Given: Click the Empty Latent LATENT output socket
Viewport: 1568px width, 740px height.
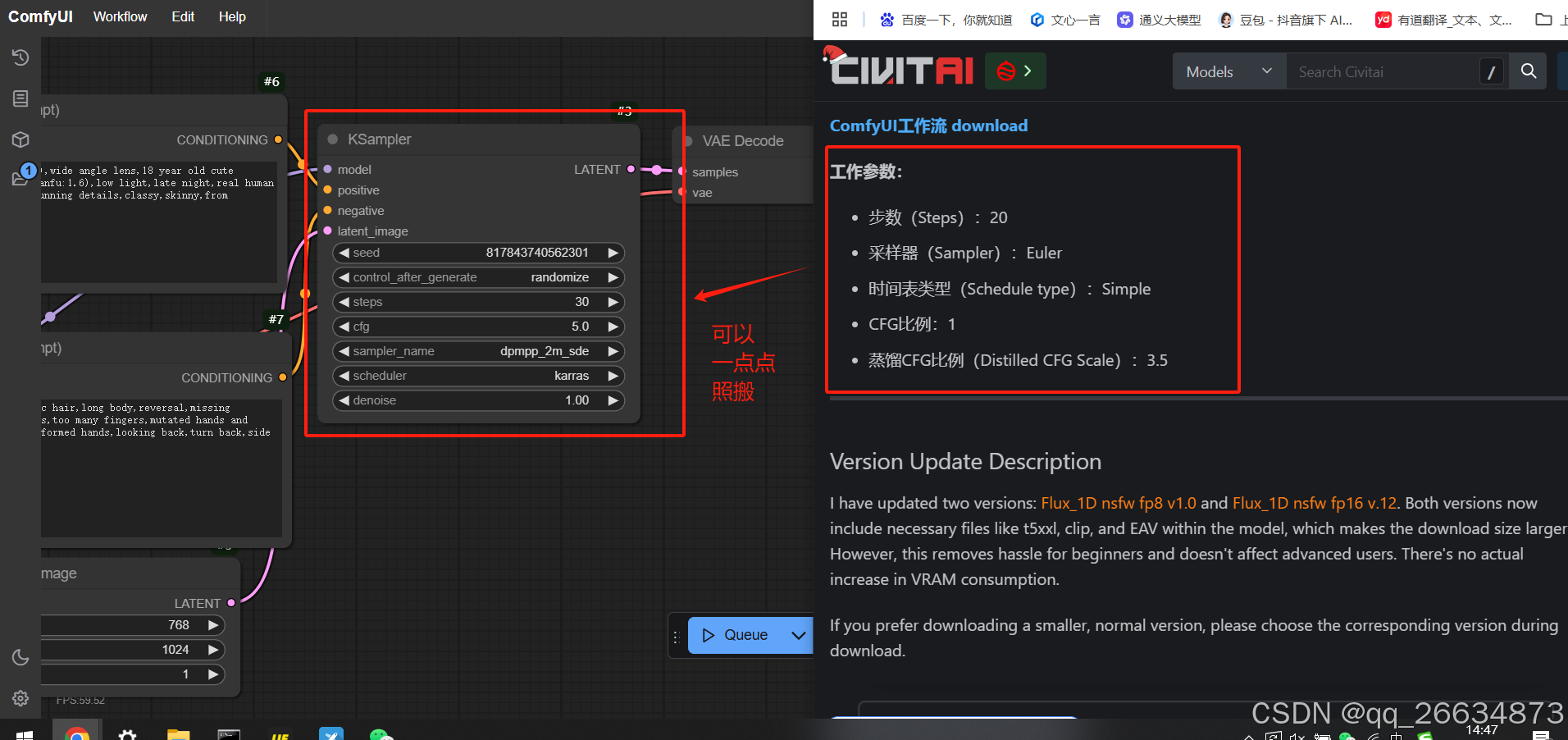Looking at the screenshot, I should 231,603.
